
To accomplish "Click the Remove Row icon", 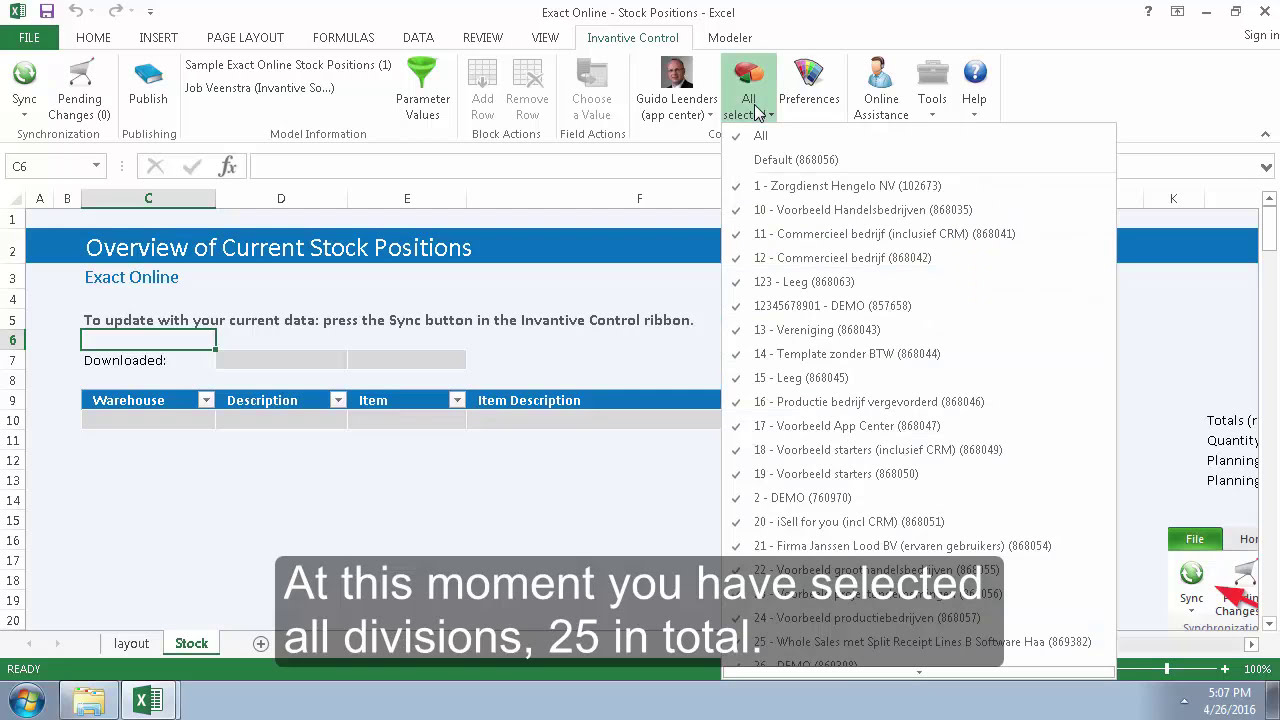I will [x=527, y=75].
